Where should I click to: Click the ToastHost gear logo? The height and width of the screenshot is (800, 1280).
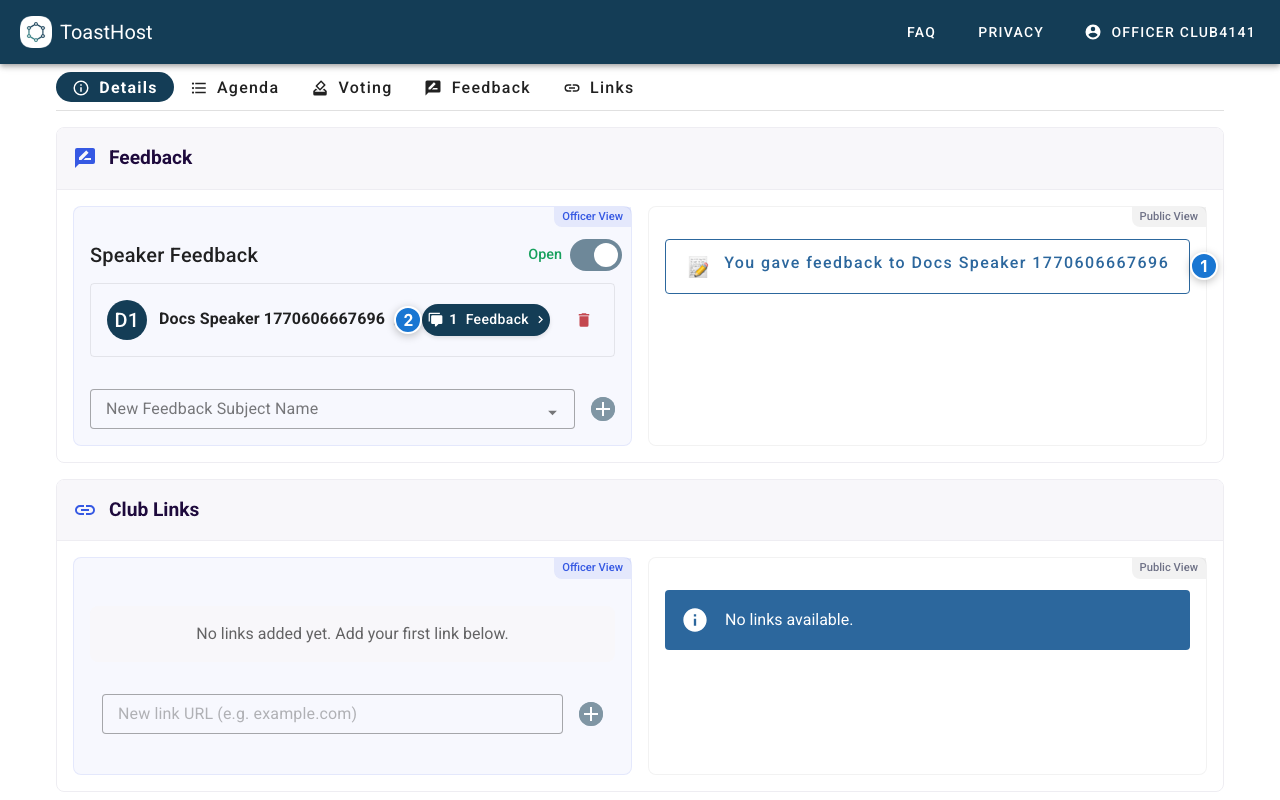click(36, 32)
